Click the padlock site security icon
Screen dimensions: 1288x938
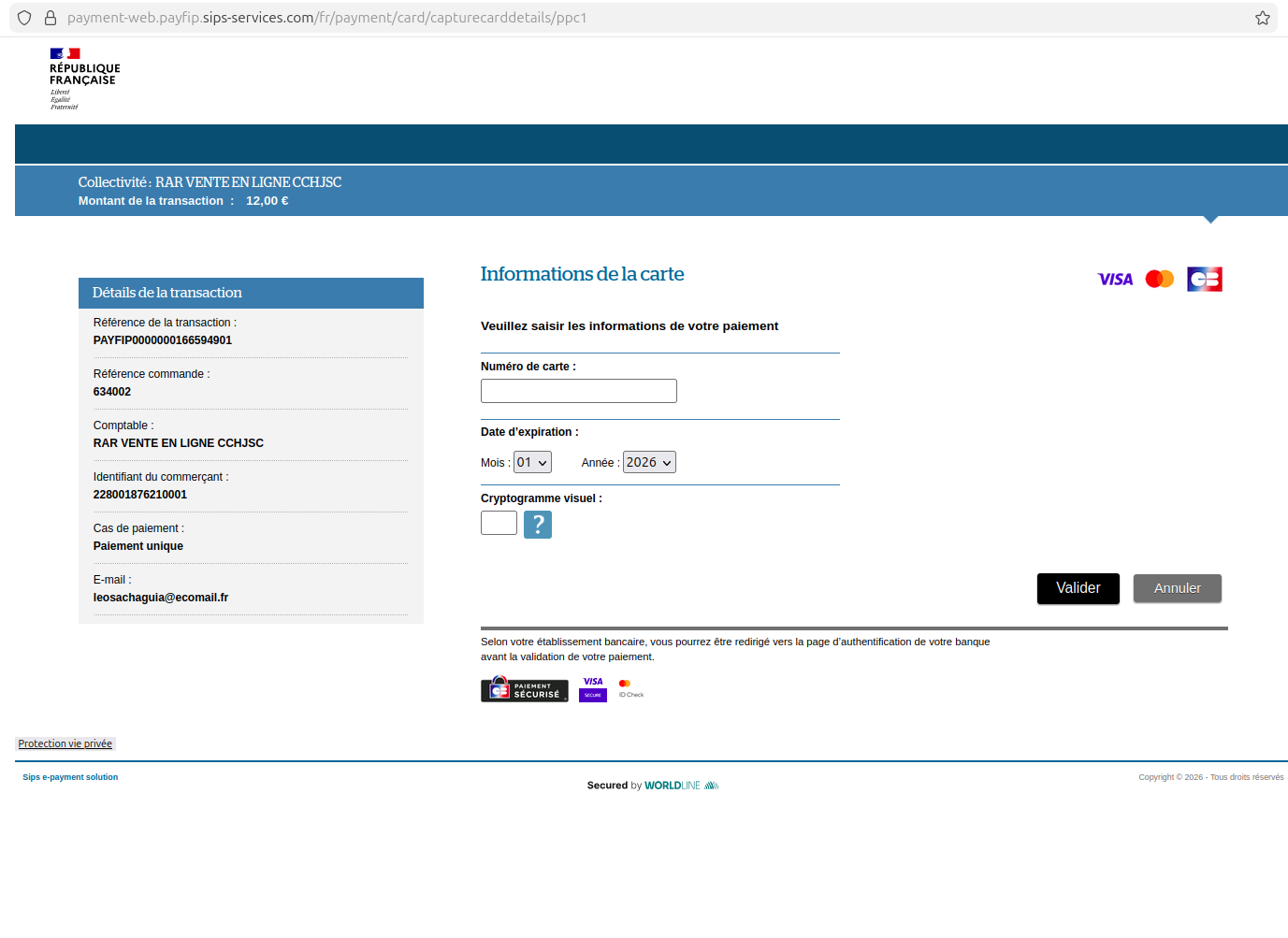click(x=51, y=18)
